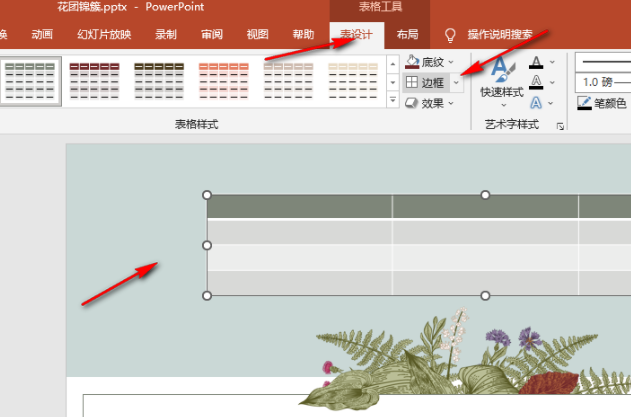
Task: Click the Shading (底纹) paint bucket icon
Action: coord(412,63)
